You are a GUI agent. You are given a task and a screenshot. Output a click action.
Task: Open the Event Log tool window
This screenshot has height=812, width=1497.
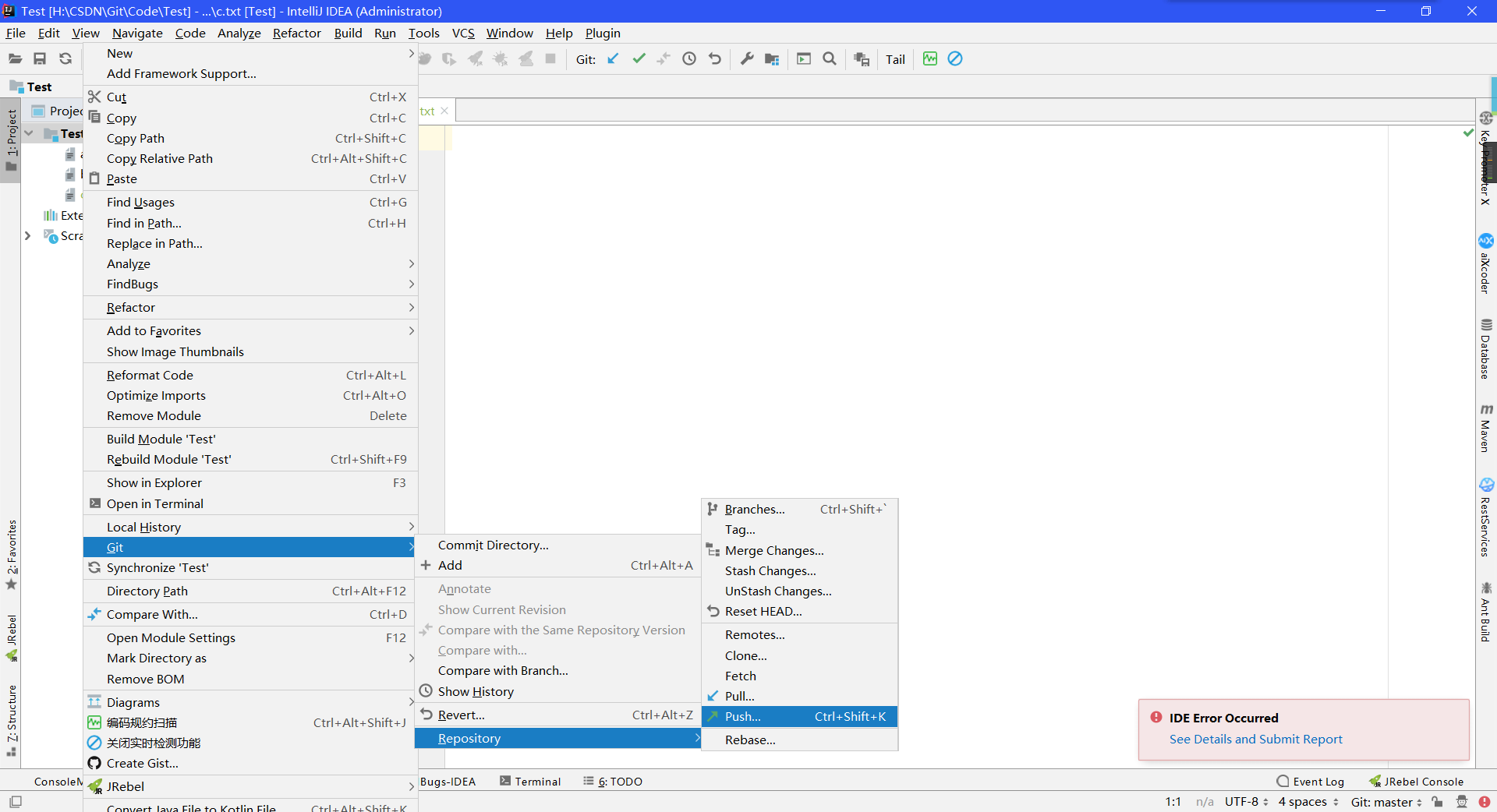(1311, 782)
